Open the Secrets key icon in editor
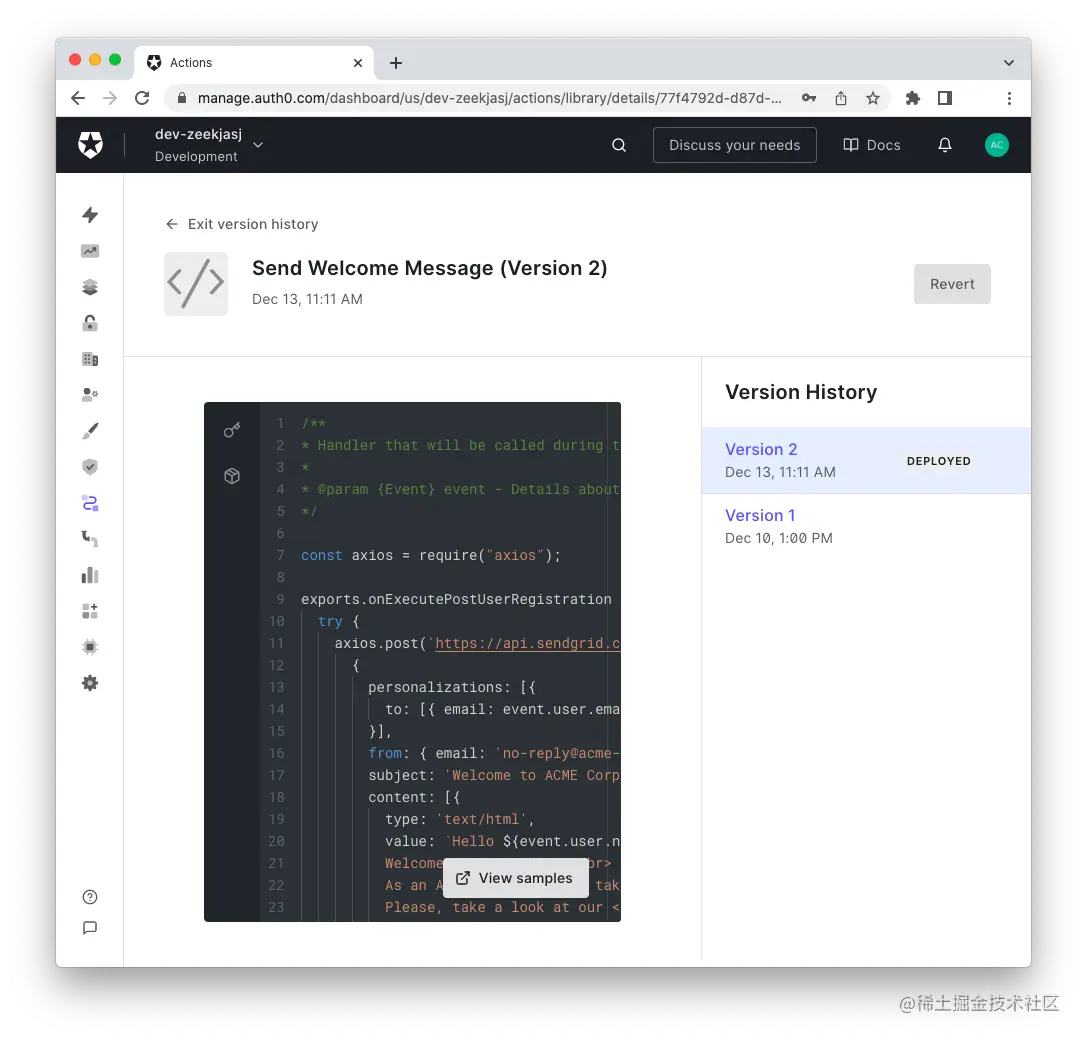Image resolution: width=1087 pixels, height=1041 pixels. (232, 430)
